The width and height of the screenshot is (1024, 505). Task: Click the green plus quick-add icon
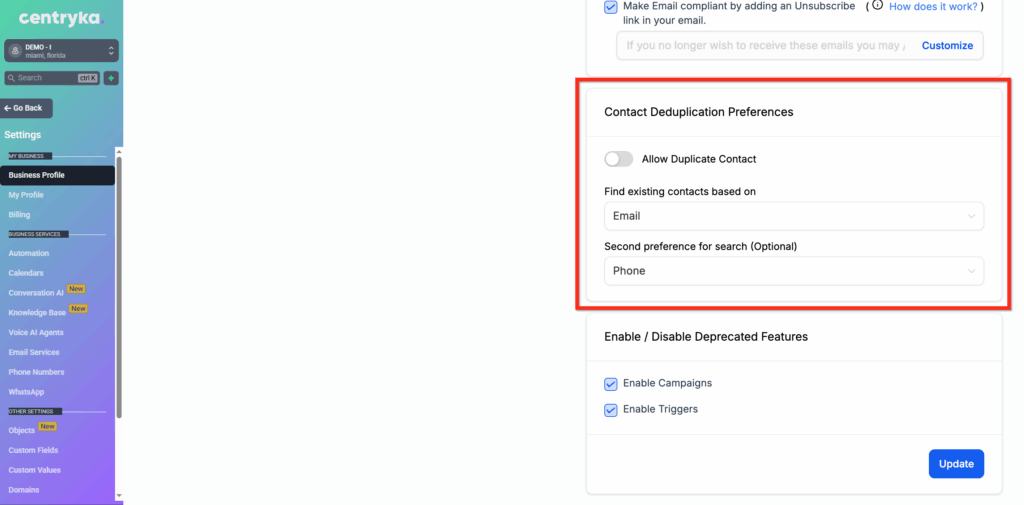(111, 78)
